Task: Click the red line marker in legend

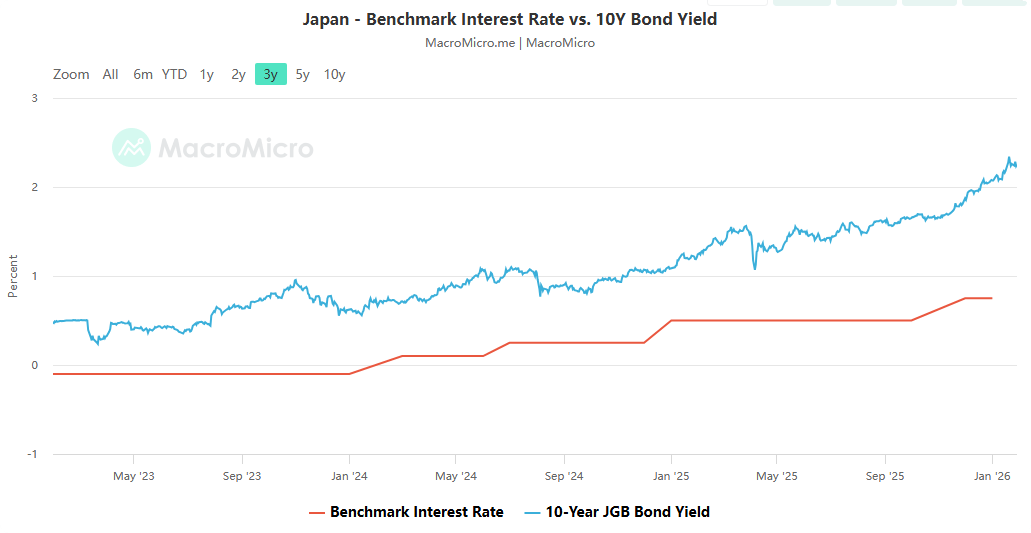Action: click(317, 512)
